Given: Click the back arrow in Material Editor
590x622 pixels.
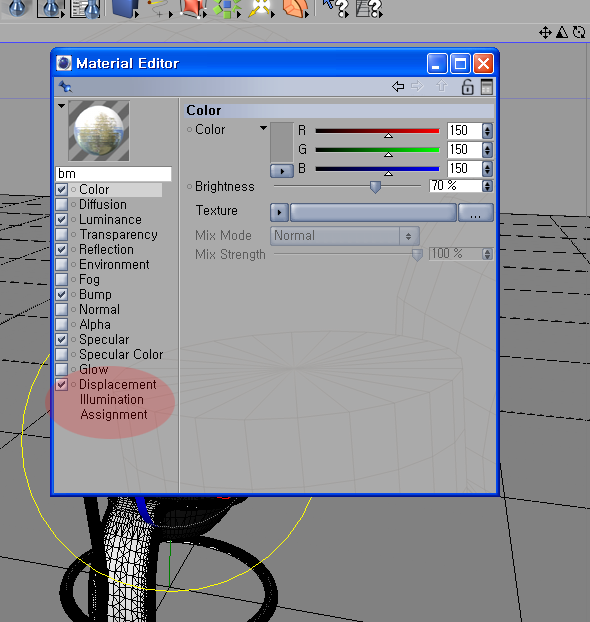Looking at the screenshot, I should pyautogui.click(x=398, y=86).
